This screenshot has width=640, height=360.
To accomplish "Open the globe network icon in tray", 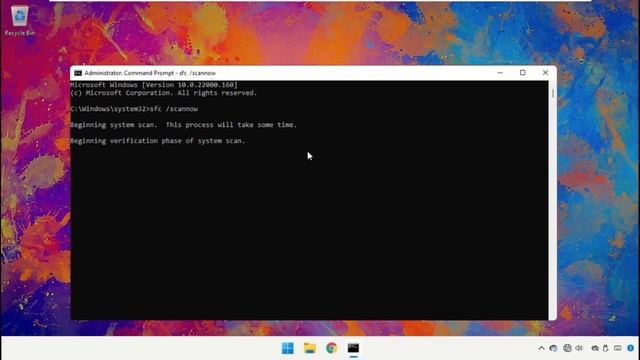I will (x=567, y=348).
